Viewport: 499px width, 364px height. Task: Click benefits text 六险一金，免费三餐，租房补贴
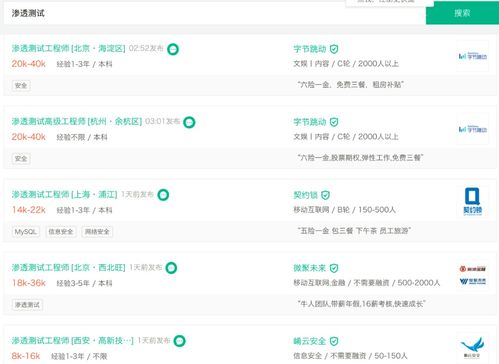[351, 85]
